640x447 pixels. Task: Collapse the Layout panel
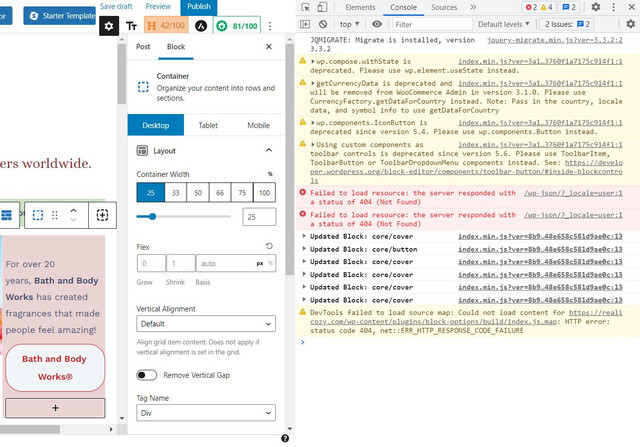point(269,151)
